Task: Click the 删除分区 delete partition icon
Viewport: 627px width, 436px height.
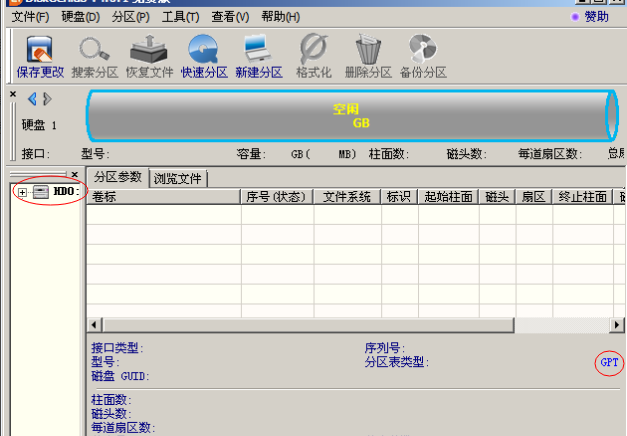Action: point(368,56)
